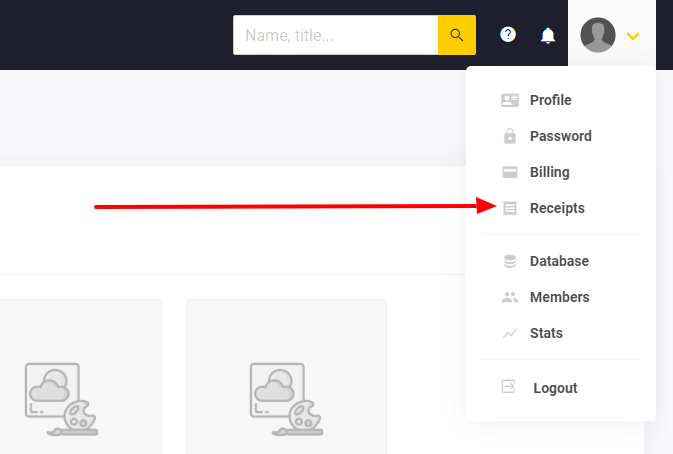Click the Receipts document icon
The image size is (673, 454).
pyautogui.click(x=510, y=208)
